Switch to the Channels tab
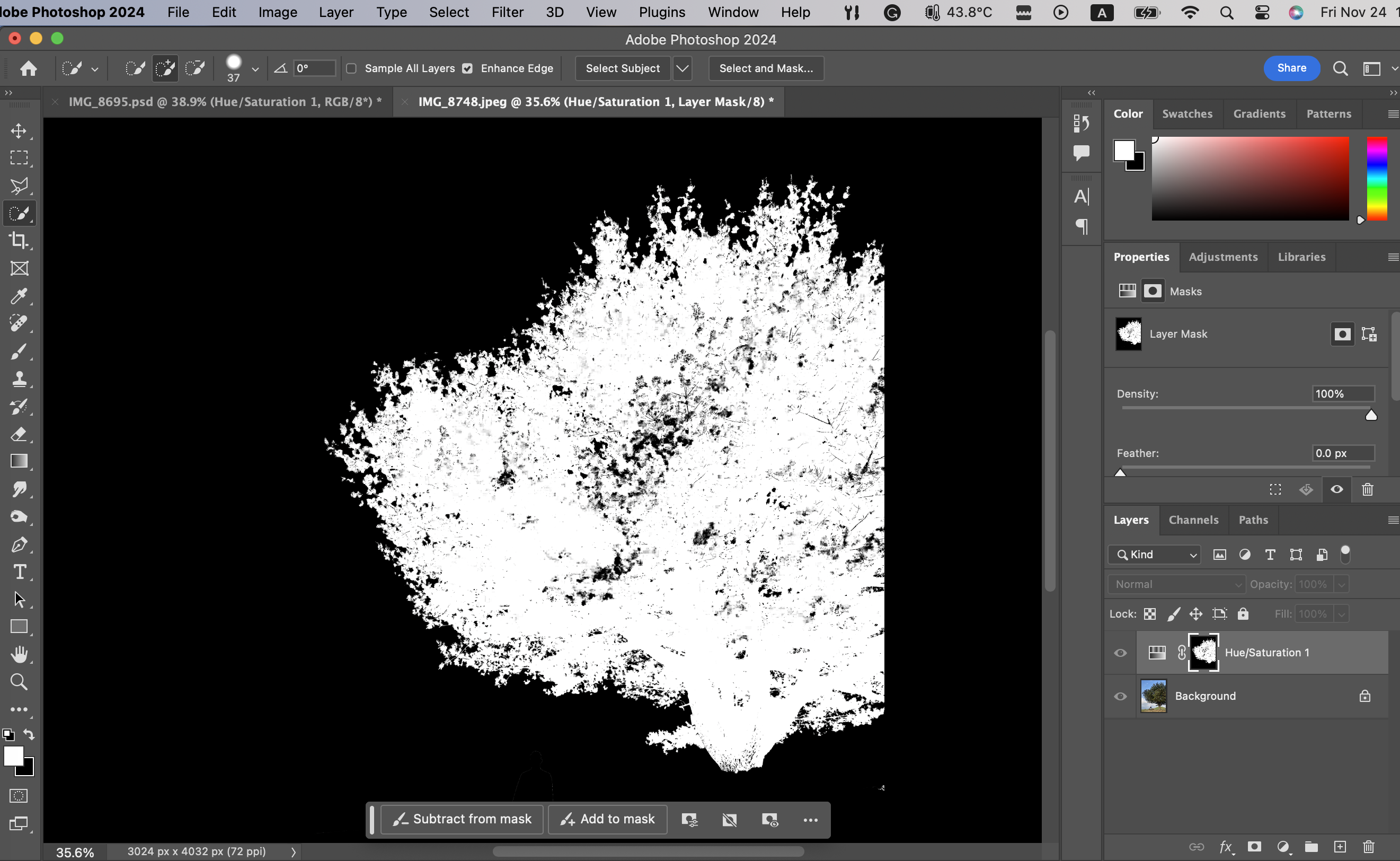The width and height of the screenshot is (1400, 861). pyautogui.click(x=1193, y=520)
